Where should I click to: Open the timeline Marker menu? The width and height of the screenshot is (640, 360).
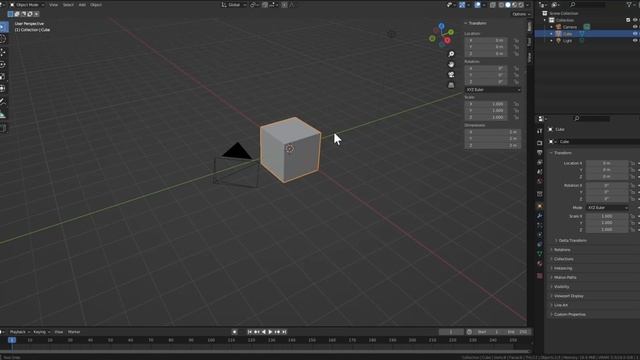point(74,332)
